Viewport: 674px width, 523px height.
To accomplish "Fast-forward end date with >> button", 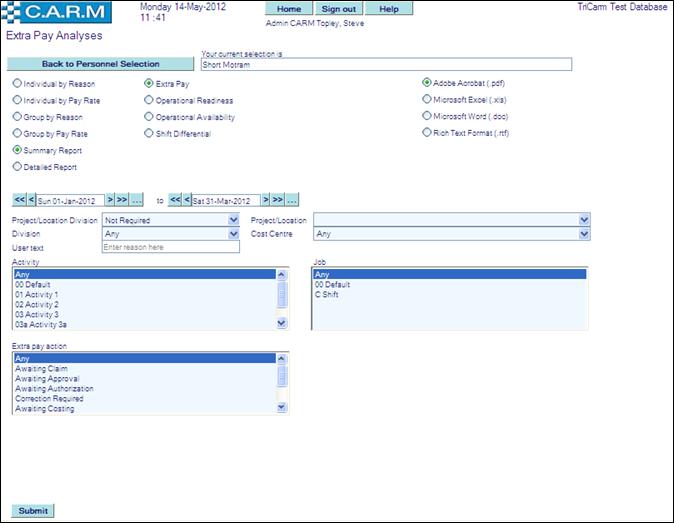I will click(279, 200).
